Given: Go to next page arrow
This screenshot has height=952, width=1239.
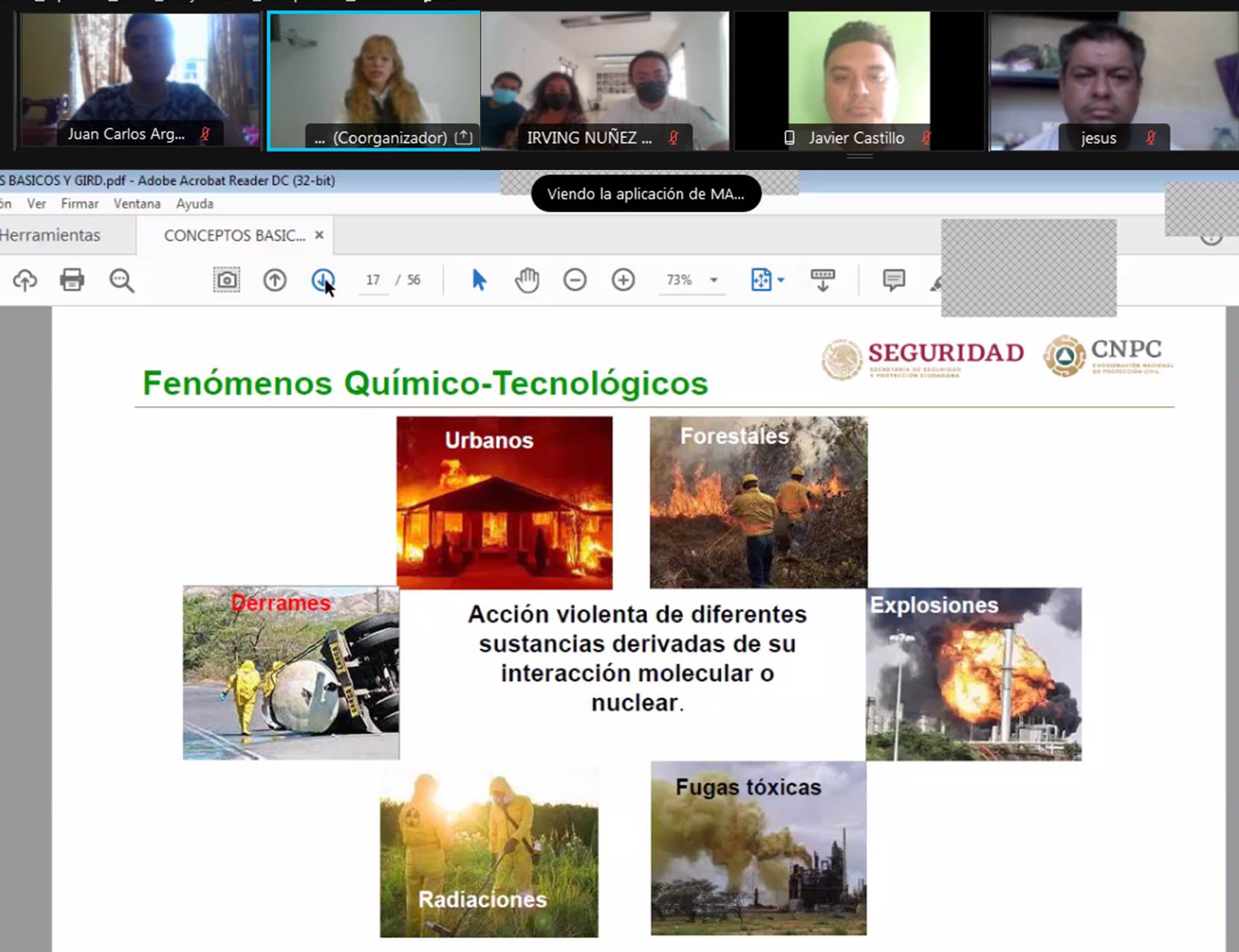Looking at the screenshot, I should point(322,280).
